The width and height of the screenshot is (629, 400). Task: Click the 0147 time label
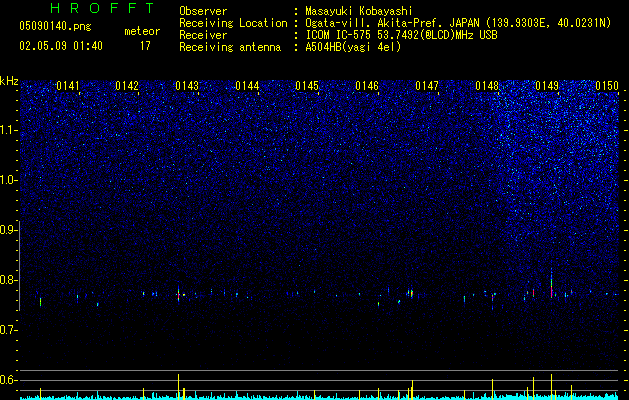(x=427, y=86)
